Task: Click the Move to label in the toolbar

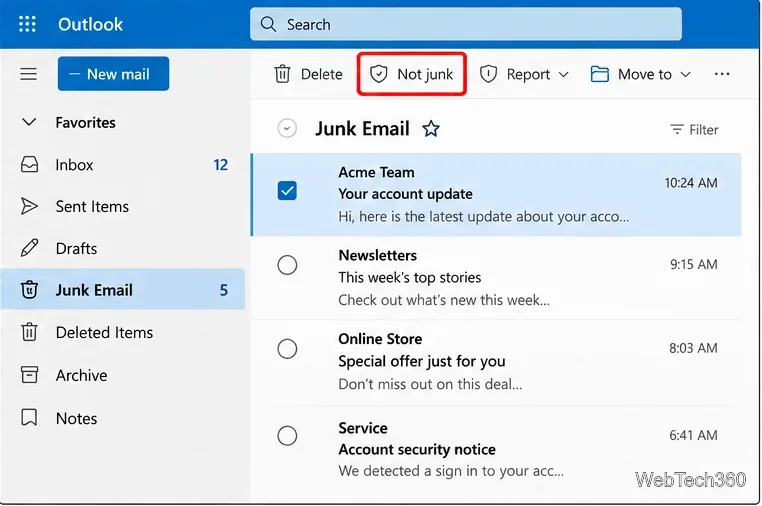Action: 645,74
